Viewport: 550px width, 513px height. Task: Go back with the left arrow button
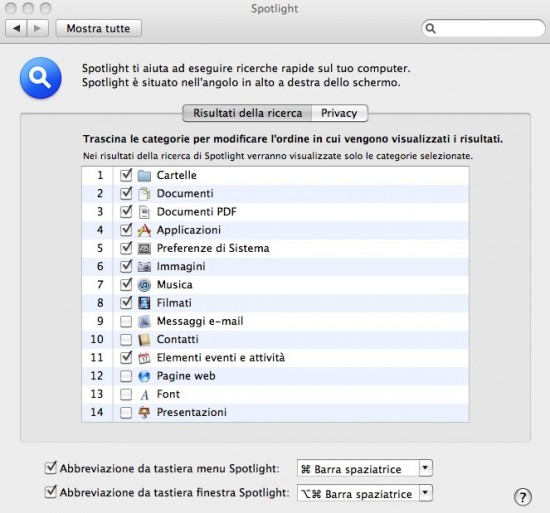tap(16, 28)
